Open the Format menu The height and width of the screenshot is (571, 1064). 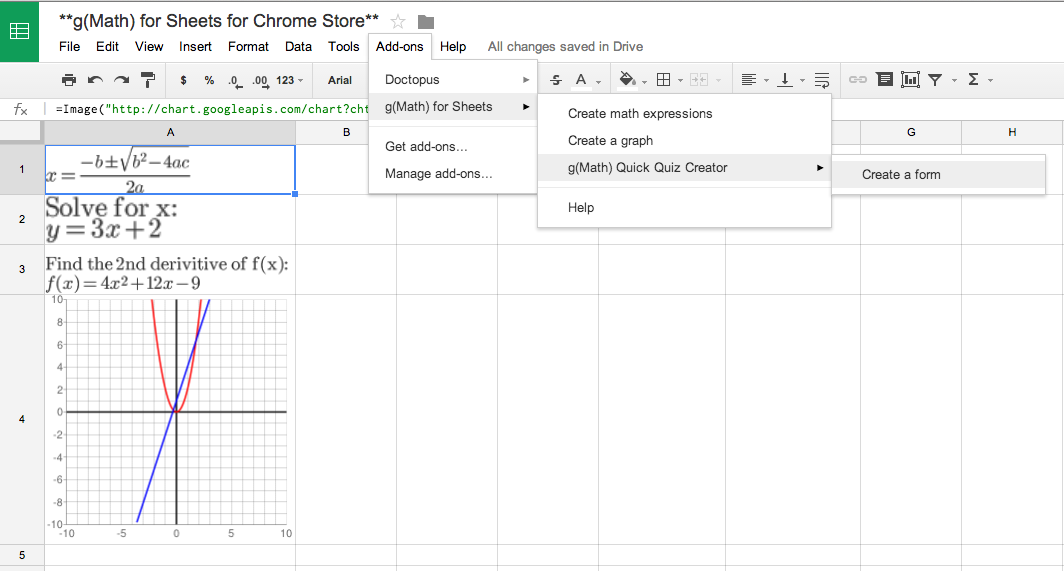click(248, 46)
